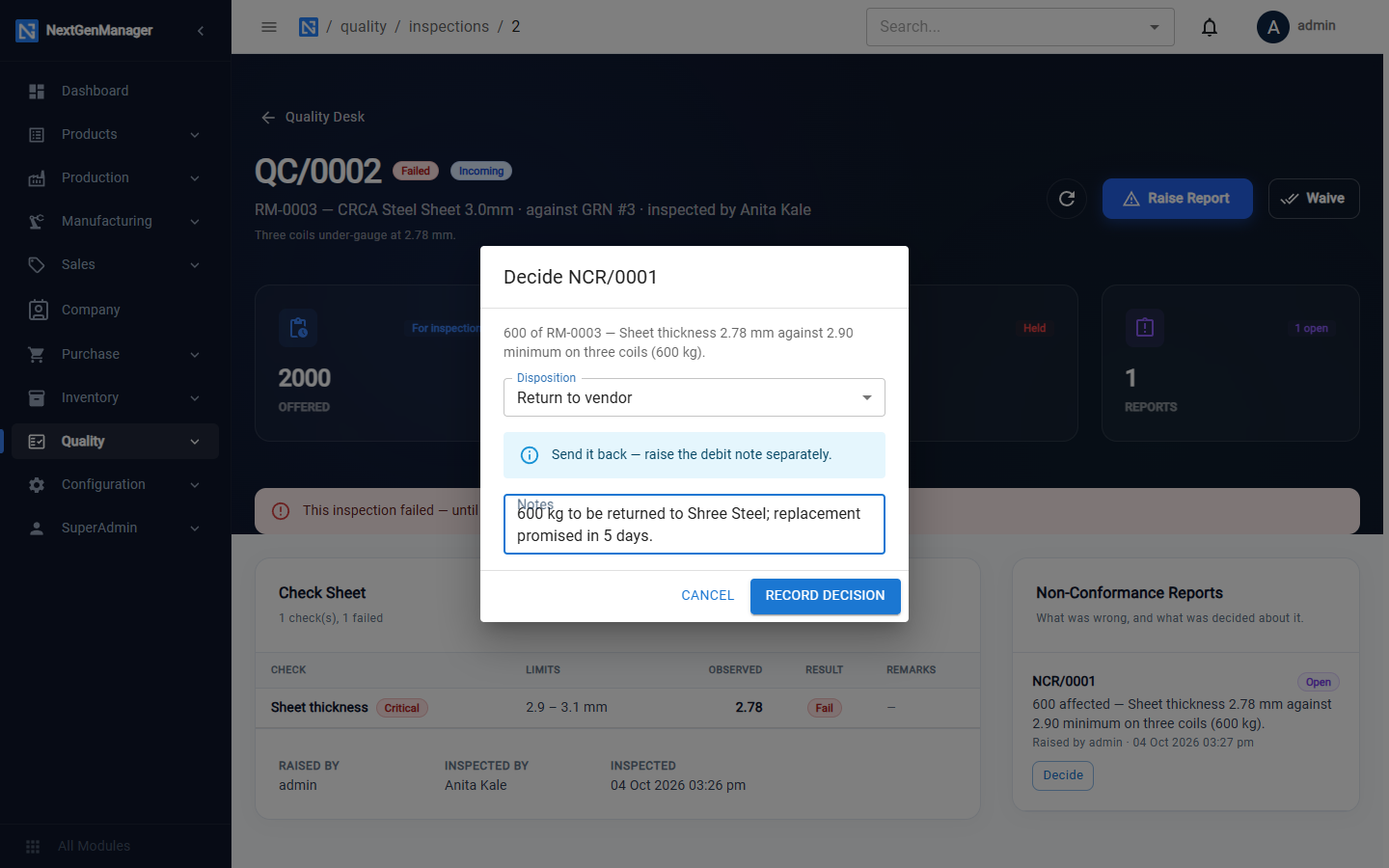This screenshot has width=1389, height=868.
Task: Click the Waive button
Action: pos(1314,199)
